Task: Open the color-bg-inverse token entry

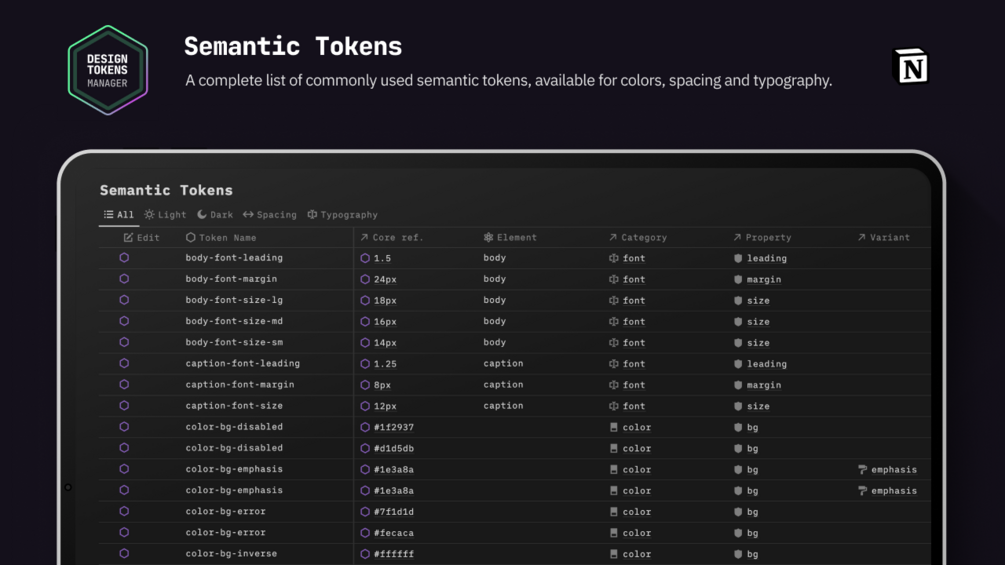Action: [231, 553]
